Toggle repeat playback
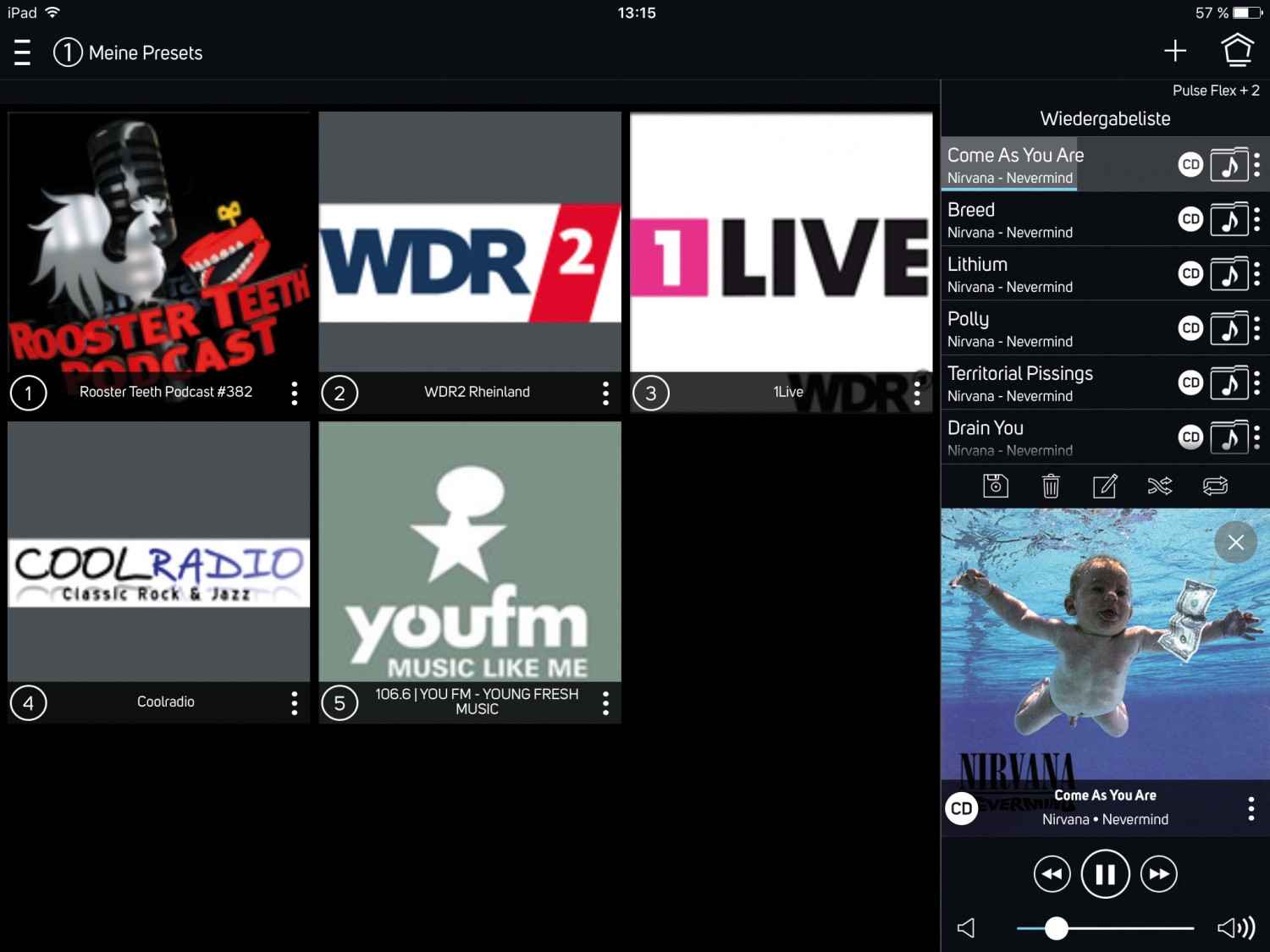 (1215, 486)
